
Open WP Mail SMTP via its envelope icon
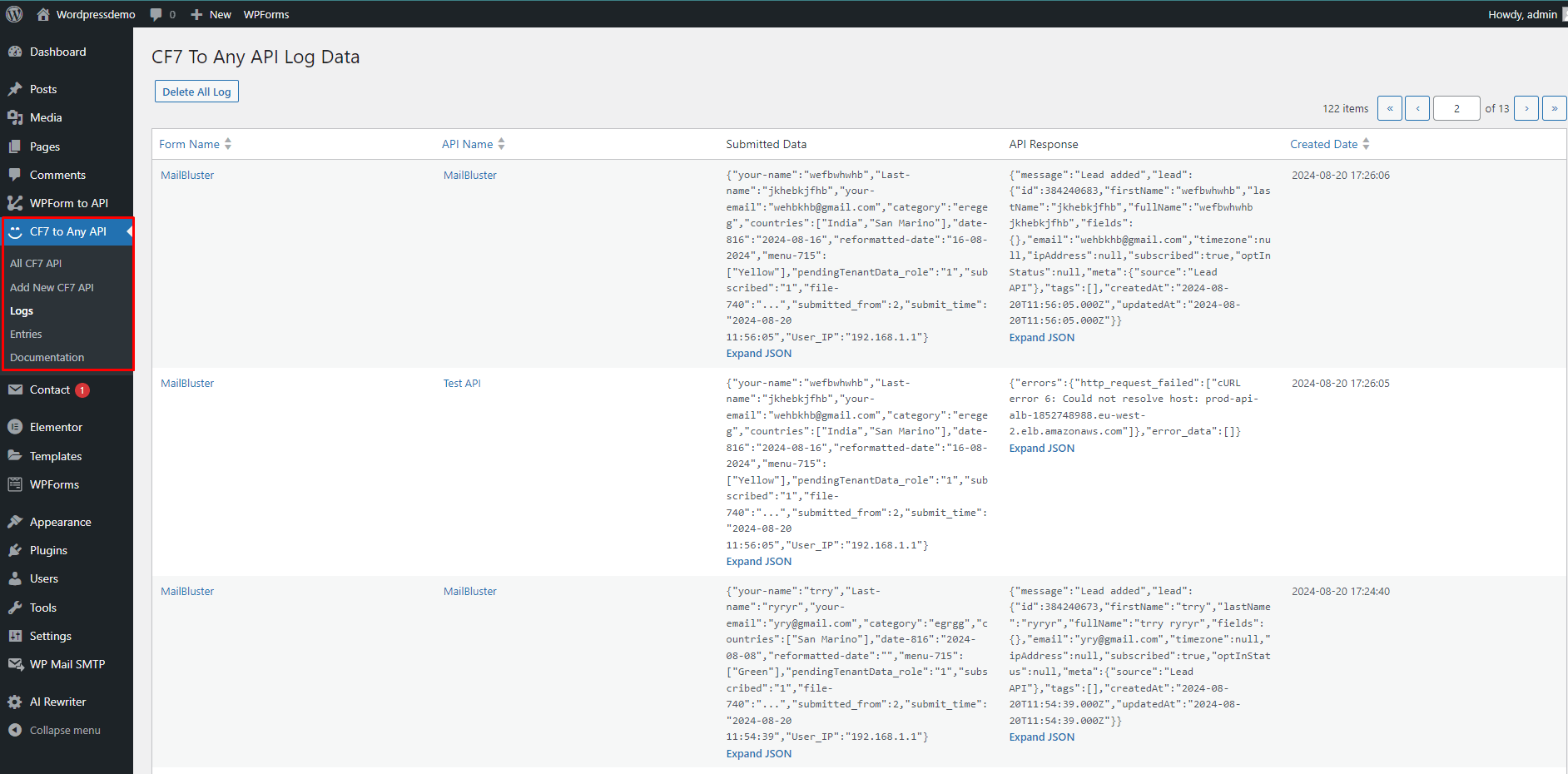(x=17, y=664)
